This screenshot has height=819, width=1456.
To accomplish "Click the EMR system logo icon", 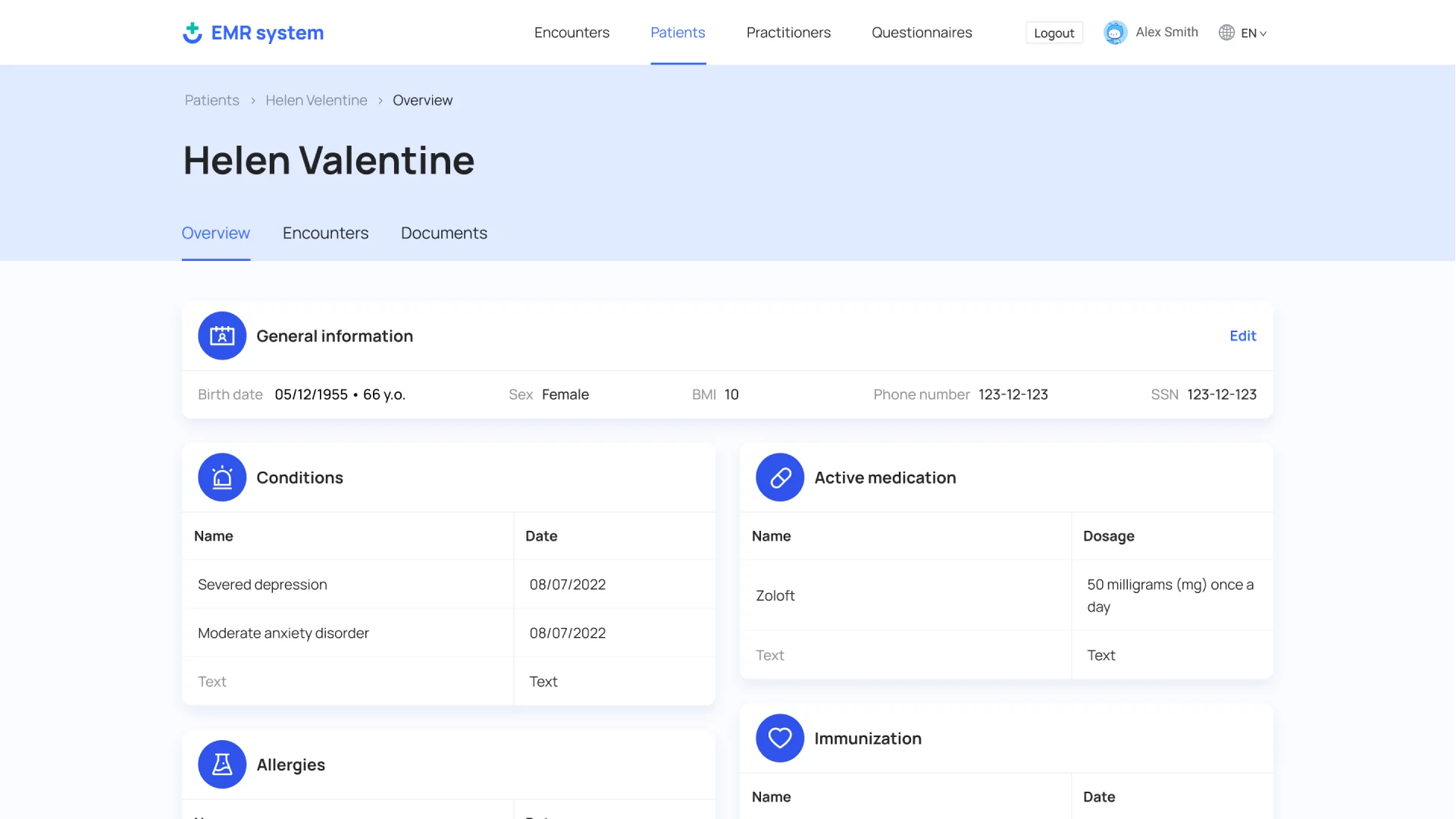I will click(193, 33).
